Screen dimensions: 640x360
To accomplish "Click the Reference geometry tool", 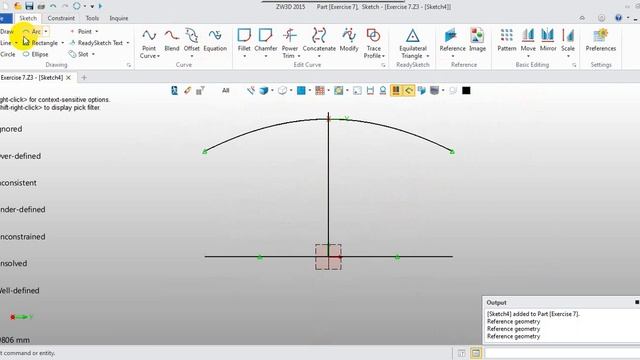I will coord(452,40).
